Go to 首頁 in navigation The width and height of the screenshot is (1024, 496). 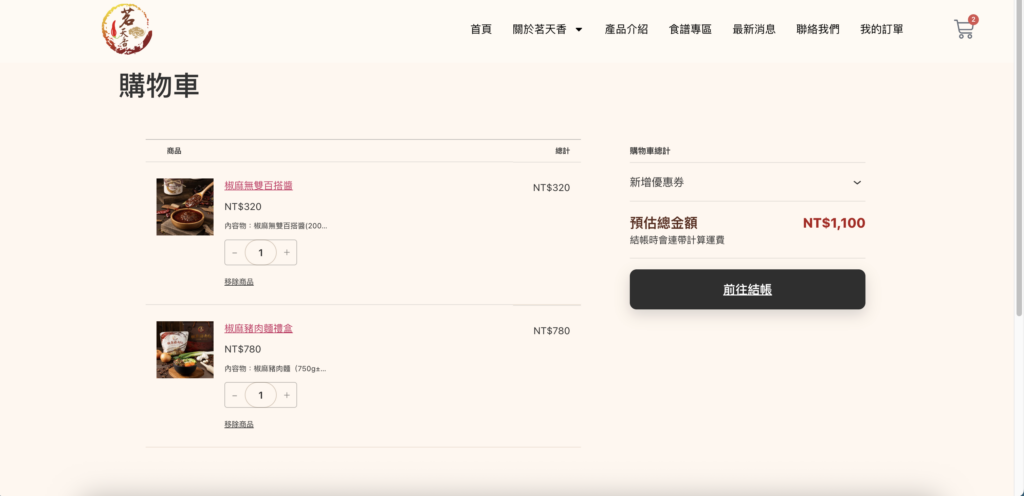tap(481, 29)
